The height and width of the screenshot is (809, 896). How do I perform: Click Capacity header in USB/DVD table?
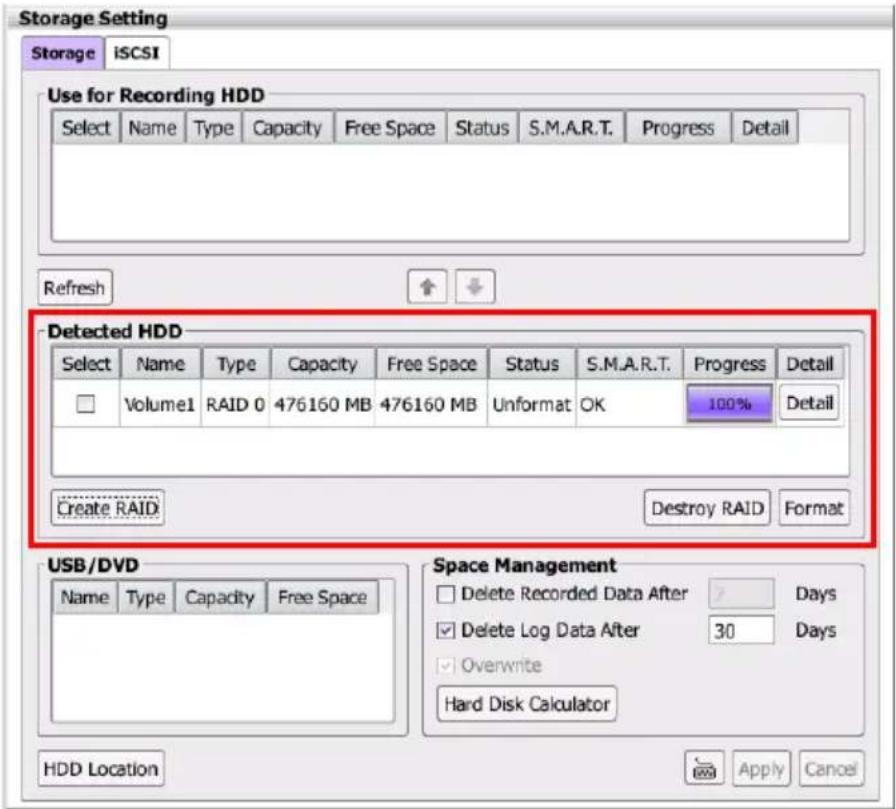(220, 598)
